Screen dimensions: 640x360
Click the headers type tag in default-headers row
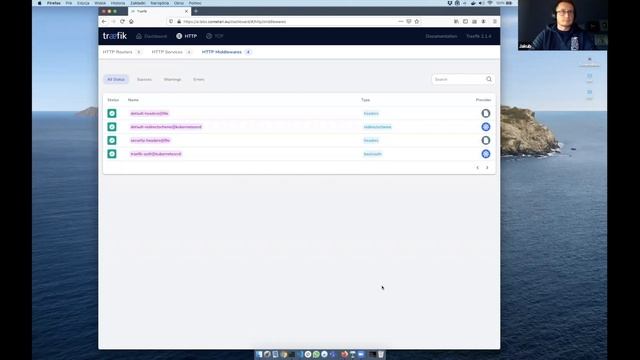coord(371,113)
